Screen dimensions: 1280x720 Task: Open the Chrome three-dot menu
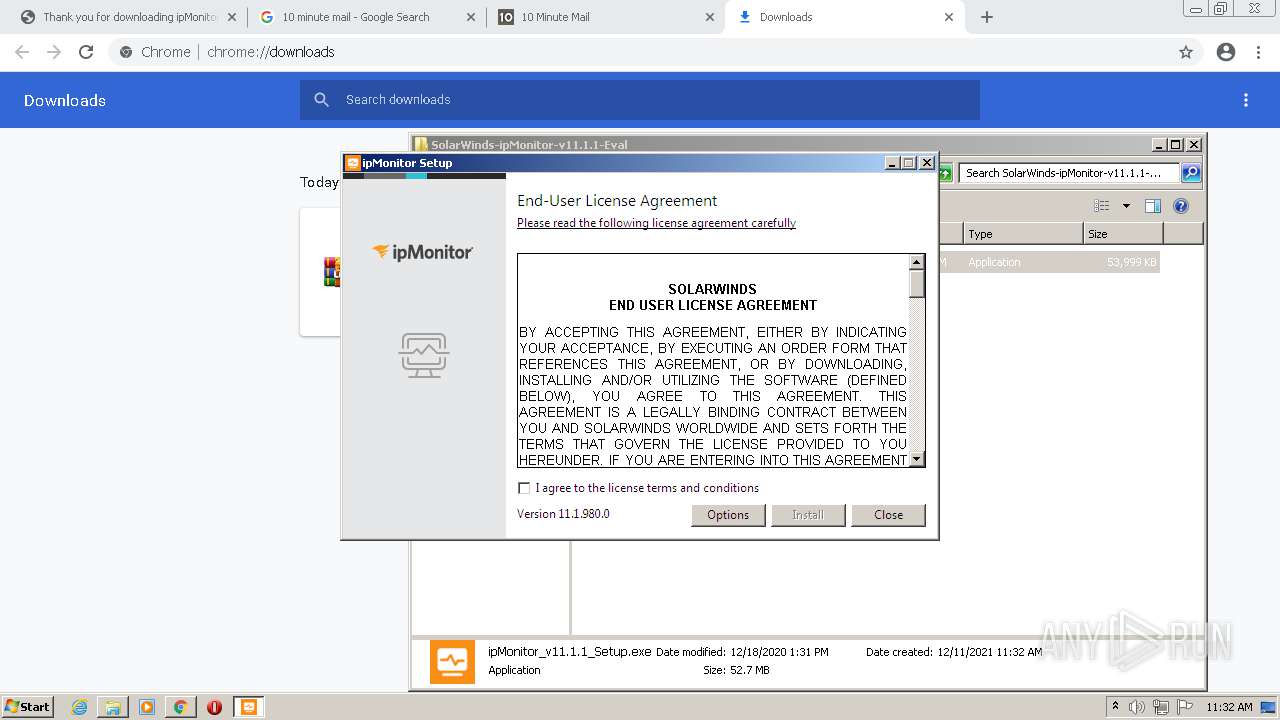click(x=1258, y=52)
